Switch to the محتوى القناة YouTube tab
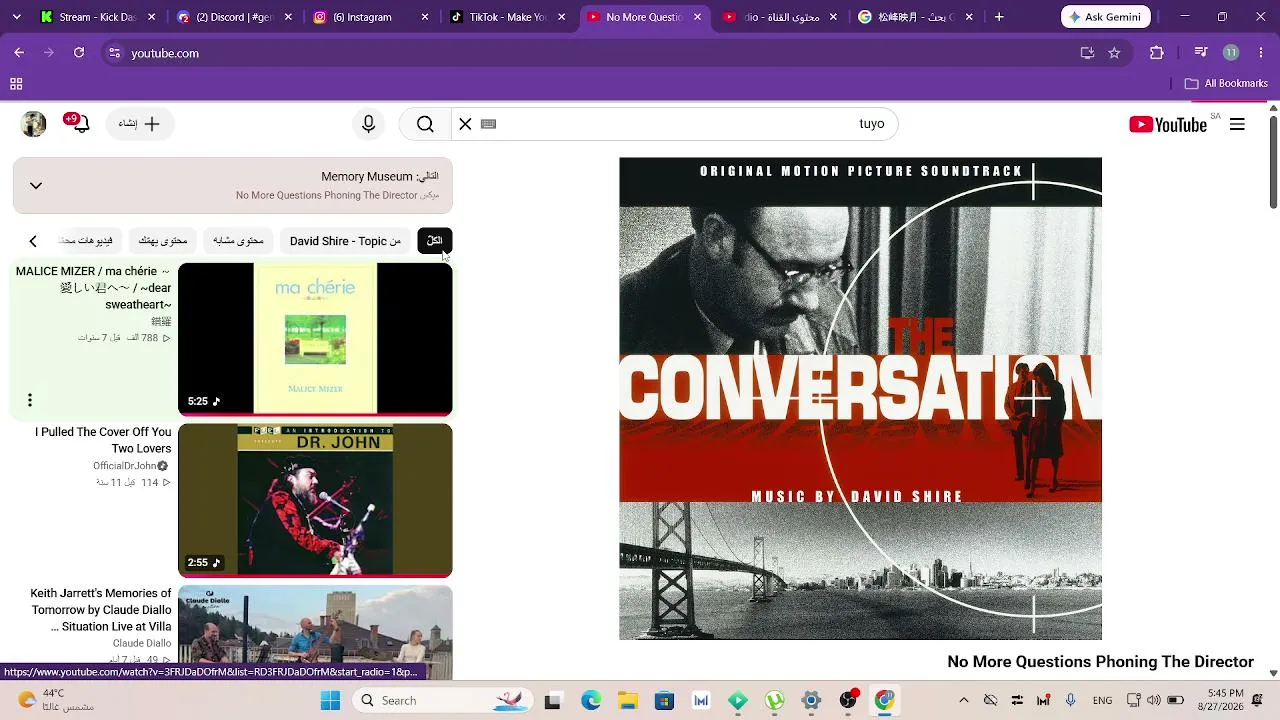This screenshot has height=720, width=1280. [x=781, y=17]
